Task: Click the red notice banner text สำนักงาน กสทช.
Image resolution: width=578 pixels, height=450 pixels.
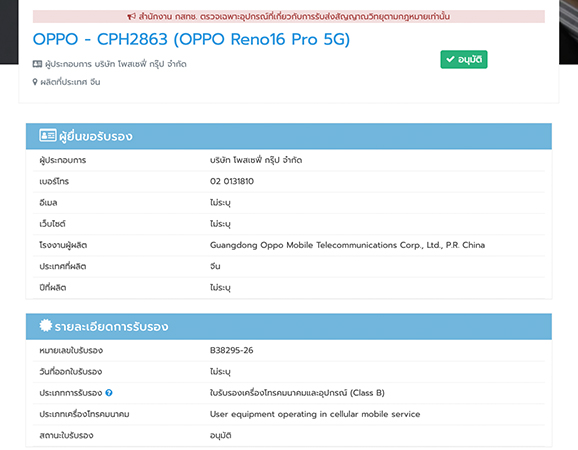Action: [294, 17]
